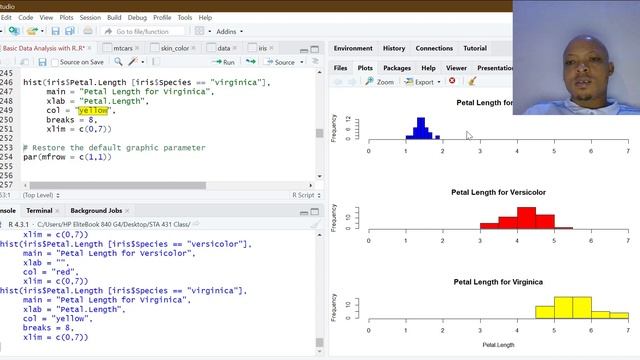Minimize the console pane
Screen dimensions: 640x360
[304, 212]
